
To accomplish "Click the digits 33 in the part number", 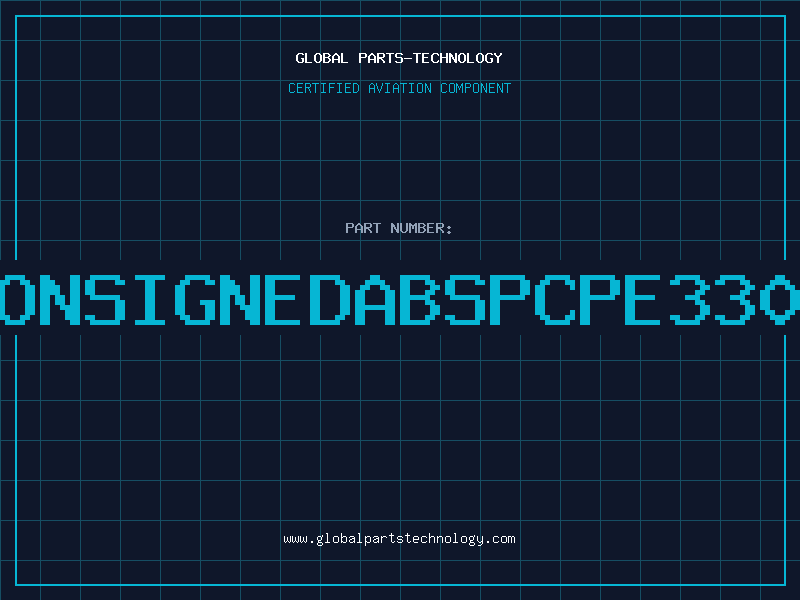I will click(713, 300).
